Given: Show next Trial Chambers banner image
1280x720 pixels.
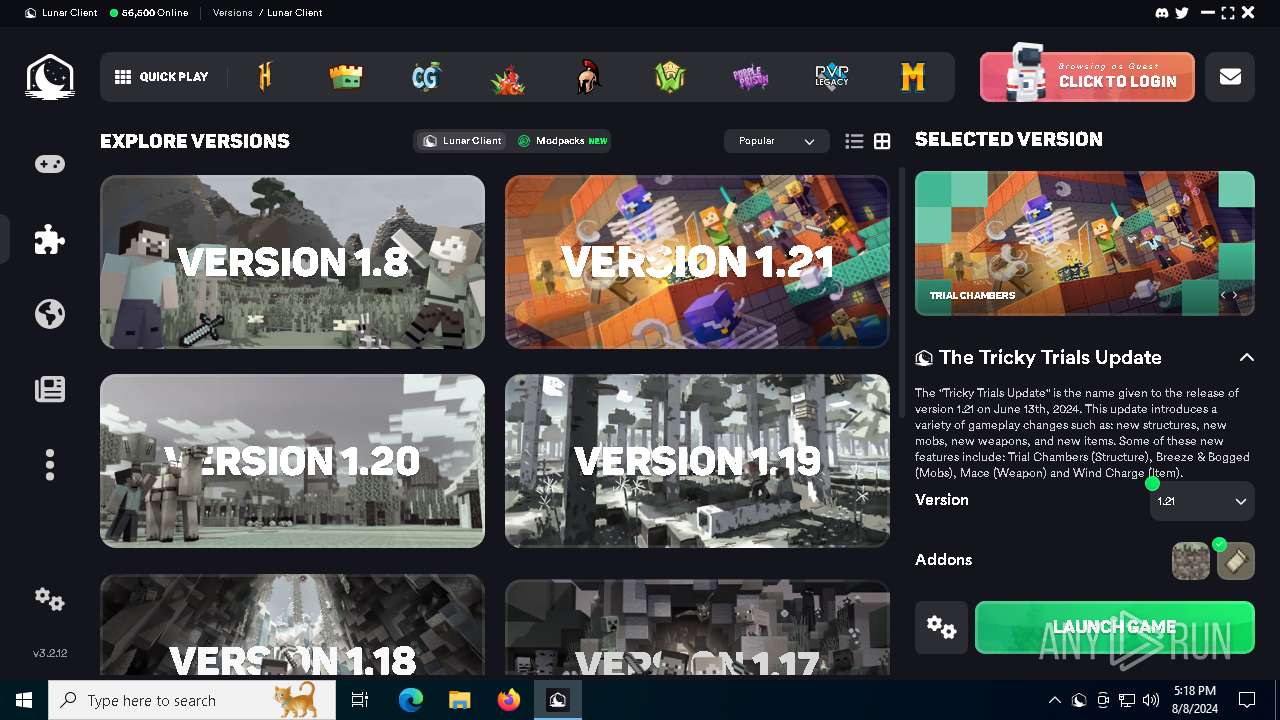Looking at the screenshot, I should (x=1236, y=296).
